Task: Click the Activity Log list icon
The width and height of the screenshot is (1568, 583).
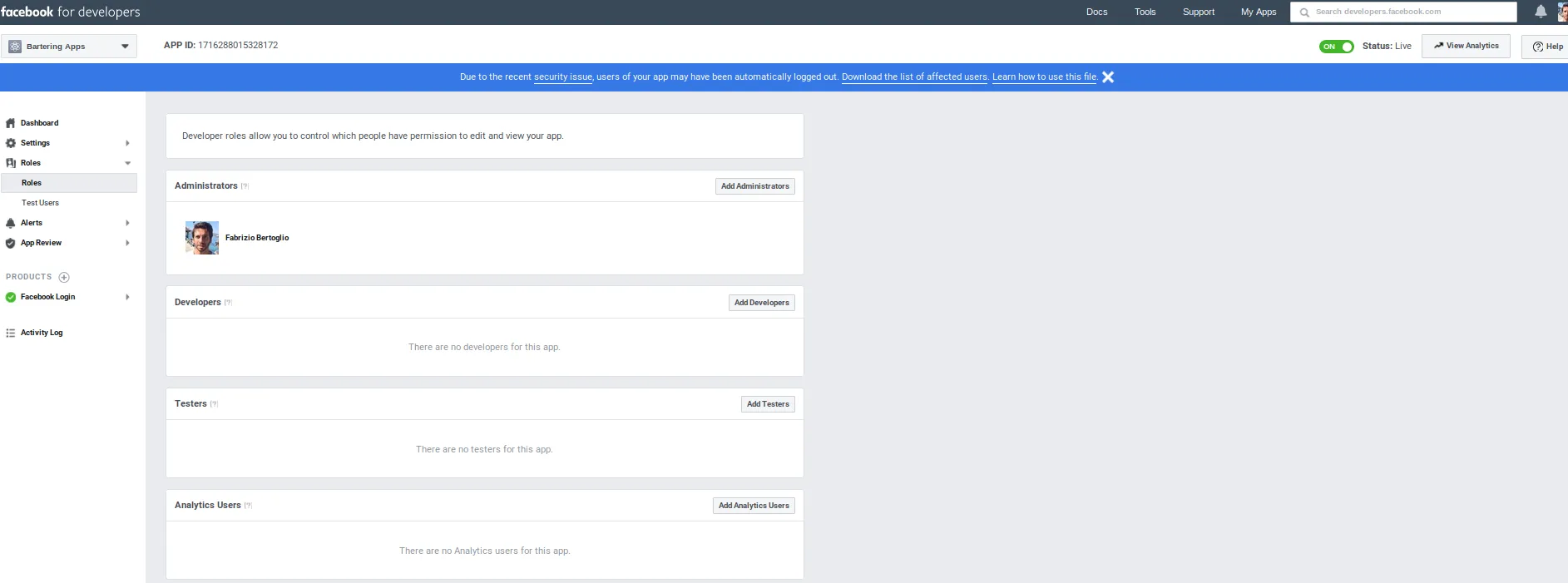Action: coord(11,333)
